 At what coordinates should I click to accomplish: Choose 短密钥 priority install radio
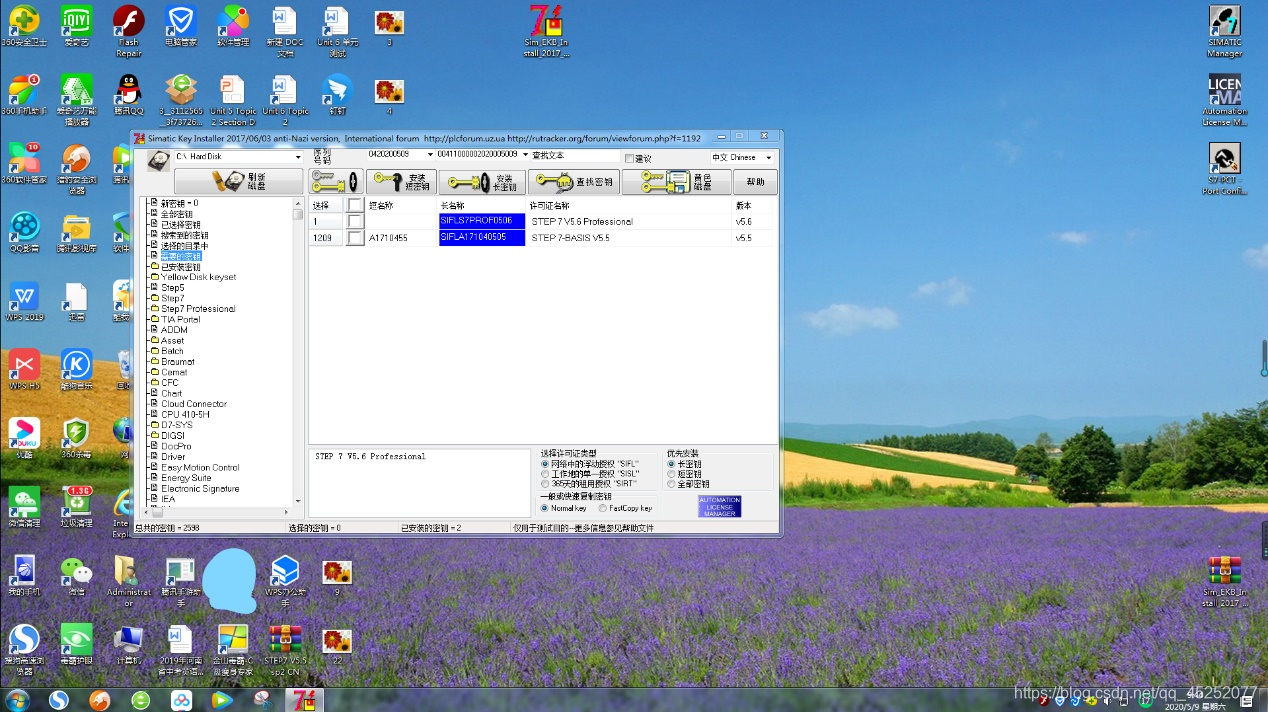pyautogui.click(x=671, y=474)
